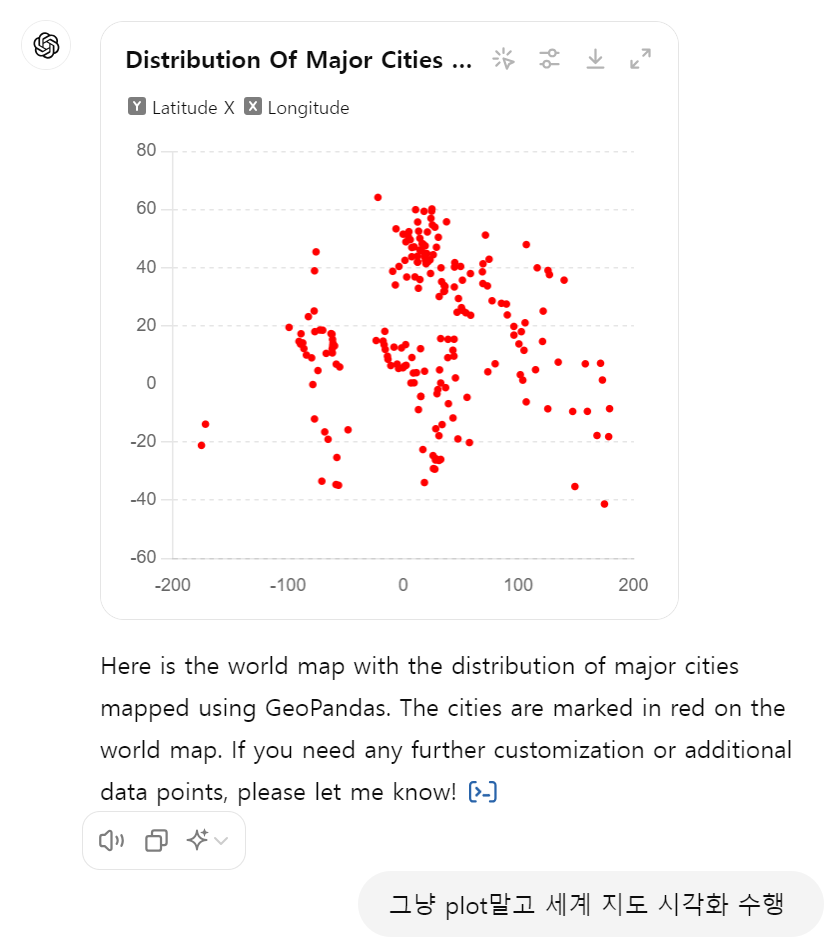
Task: Open the chart customization sliders icon
Action: [x=549, y=59]
